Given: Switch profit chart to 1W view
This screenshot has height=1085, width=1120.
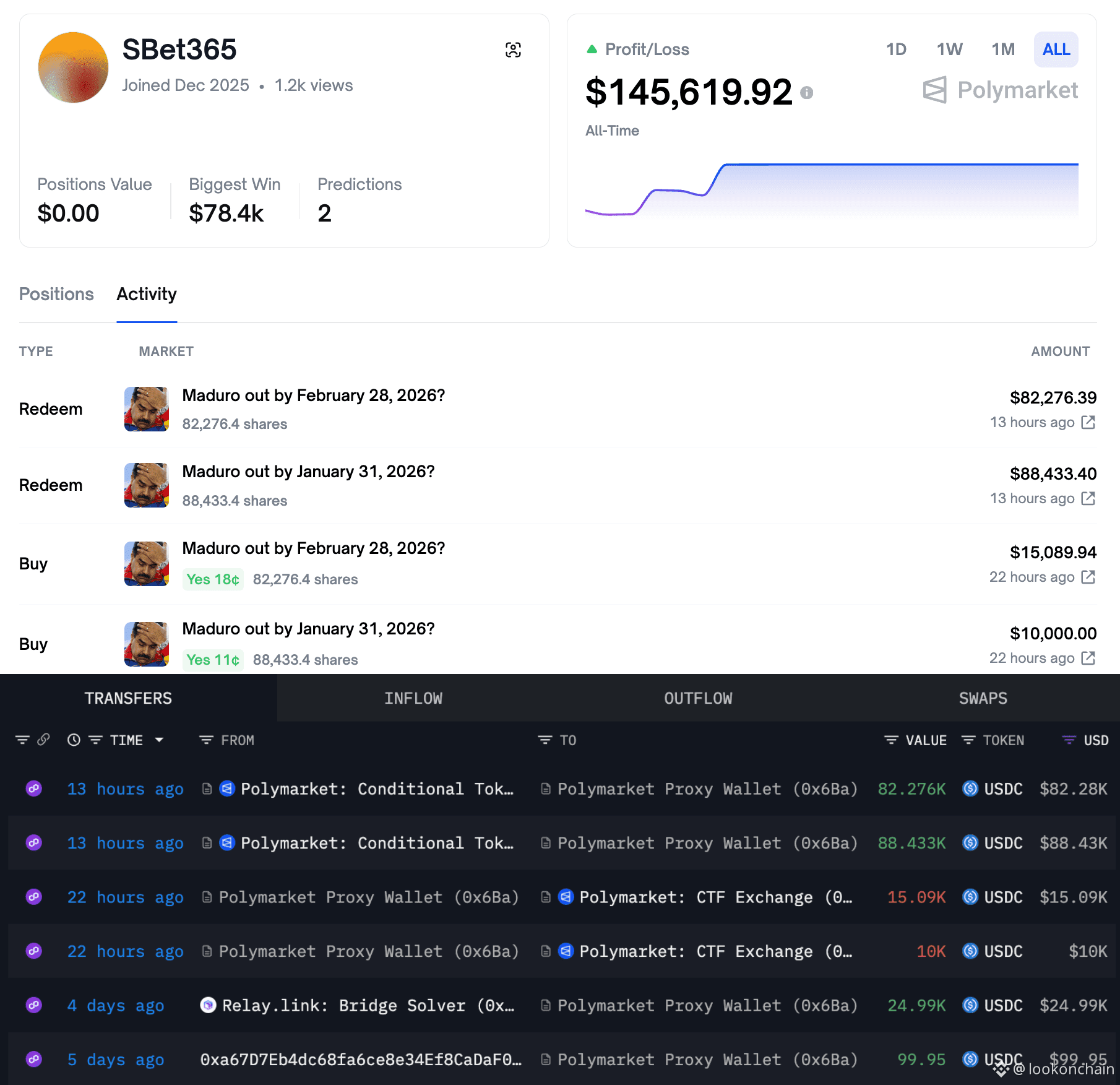Looking at the screenshot, I should (949, 50).
